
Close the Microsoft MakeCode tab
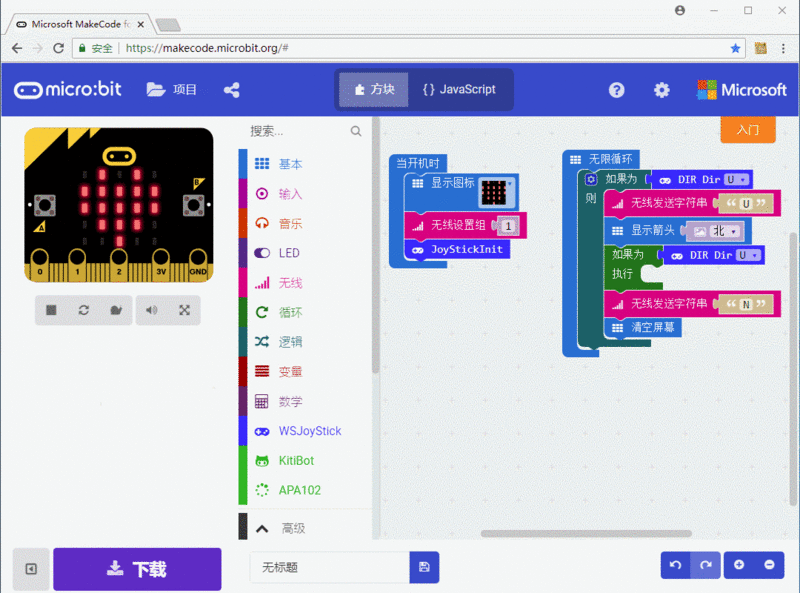pos(141,24)
